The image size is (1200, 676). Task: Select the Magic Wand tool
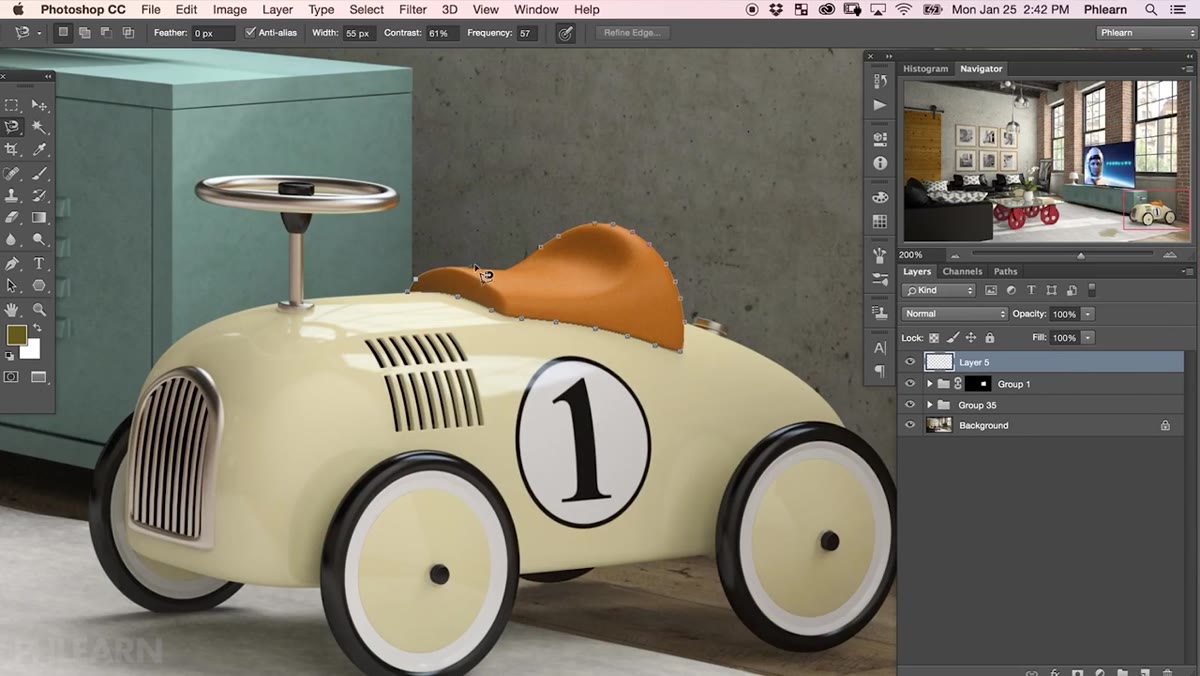pos(39,127)
